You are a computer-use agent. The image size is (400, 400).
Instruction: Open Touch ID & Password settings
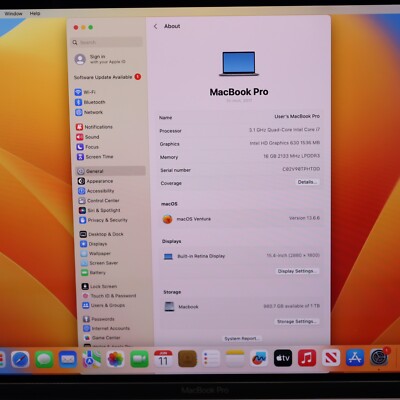click(x=109, y=296)
